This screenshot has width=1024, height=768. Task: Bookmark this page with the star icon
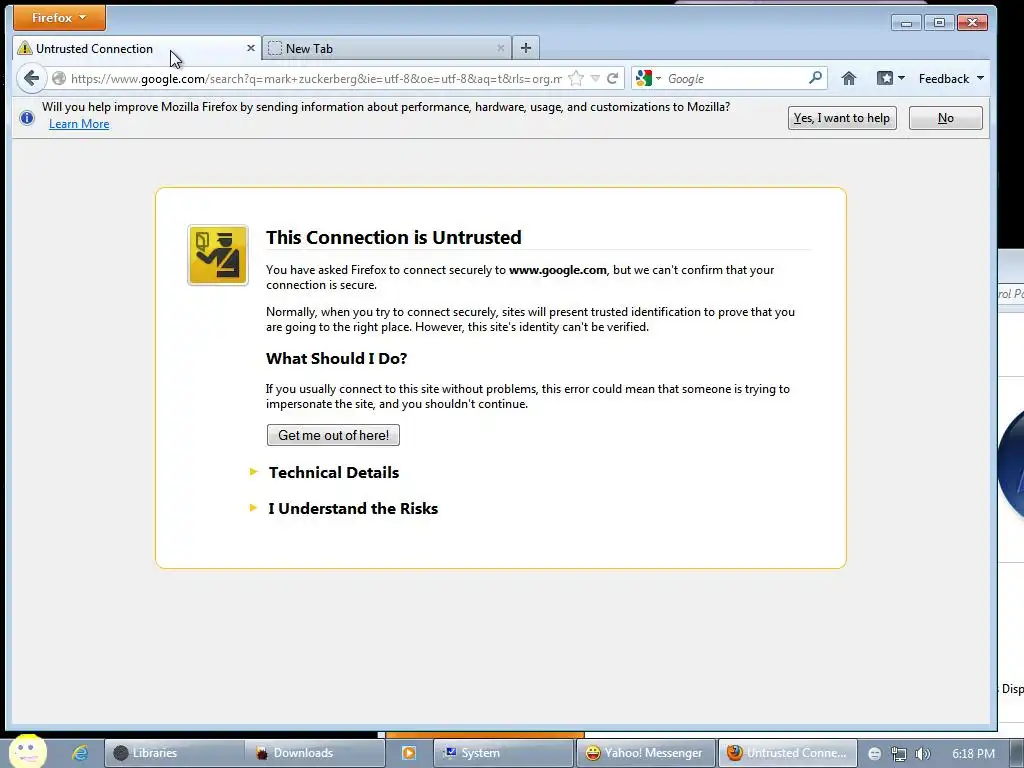pyautogui.click(x=575, y=78)
